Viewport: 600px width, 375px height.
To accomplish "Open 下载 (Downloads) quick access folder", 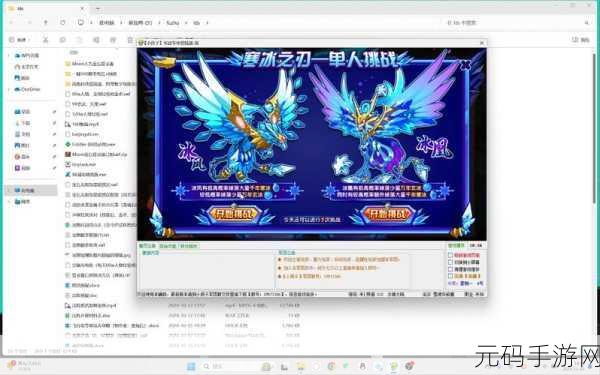I will (x=22, y=123).
